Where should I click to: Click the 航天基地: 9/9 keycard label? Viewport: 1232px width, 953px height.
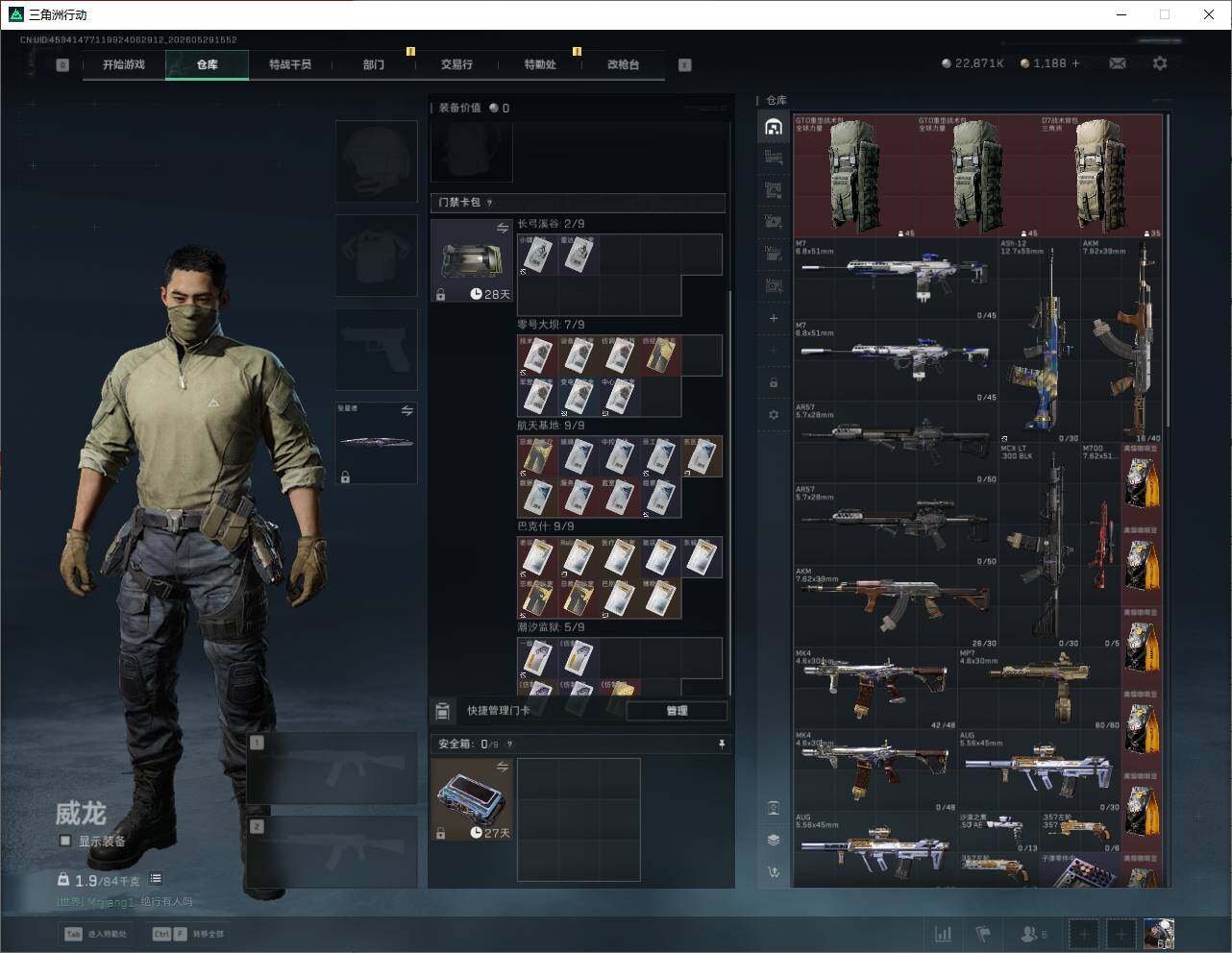[x=552, y=426]
